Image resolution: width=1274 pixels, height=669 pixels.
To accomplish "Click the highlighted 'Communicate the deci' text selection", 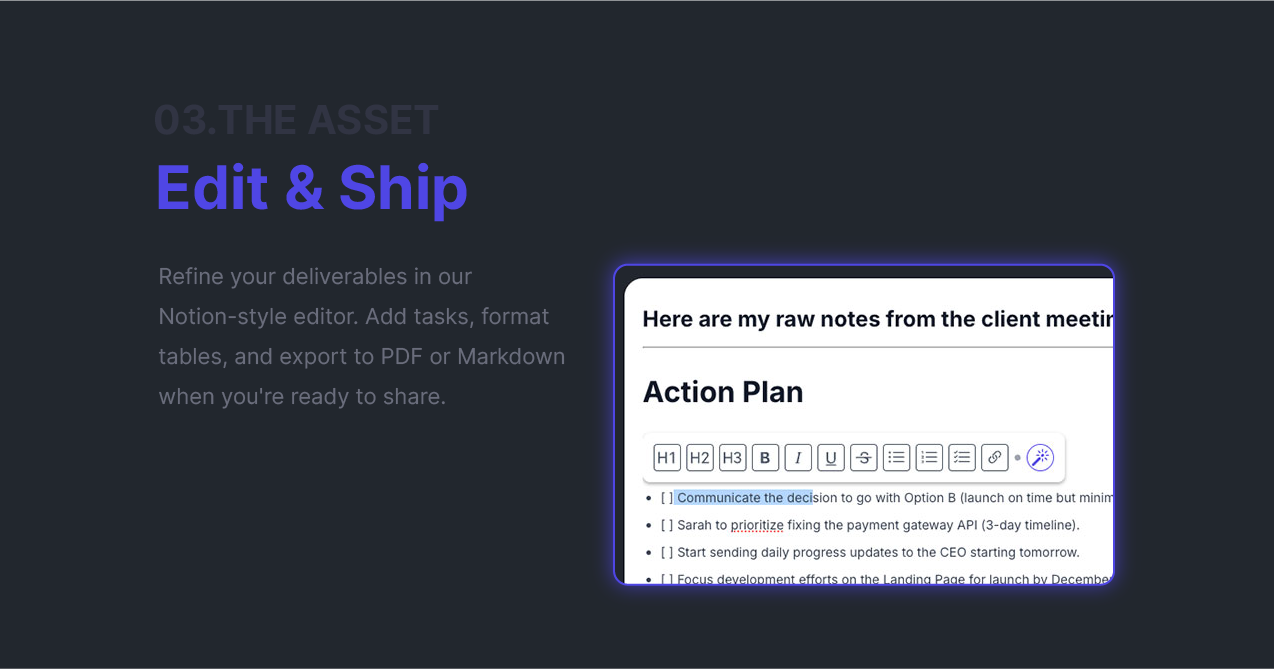I will coord(744,497).
